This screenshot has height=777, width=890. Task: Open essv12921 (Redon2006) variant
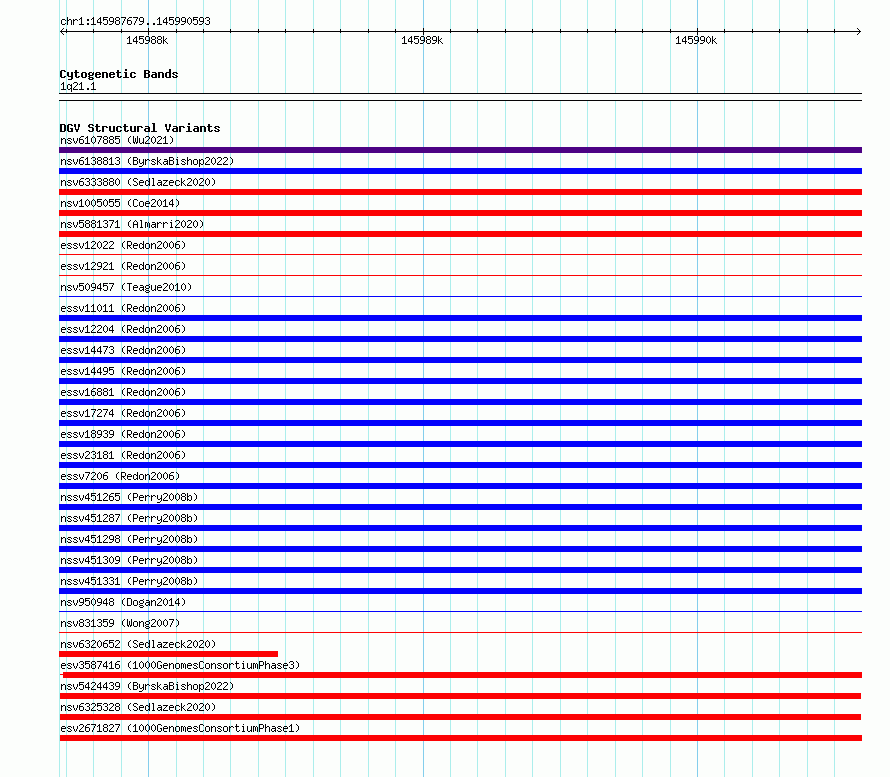(x=123, y=266)
